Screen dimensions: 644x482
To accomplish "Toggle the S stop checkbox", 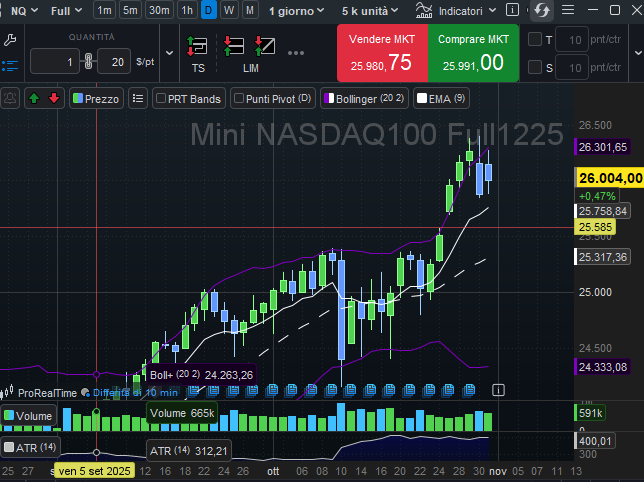I will [x=534, y=67].
